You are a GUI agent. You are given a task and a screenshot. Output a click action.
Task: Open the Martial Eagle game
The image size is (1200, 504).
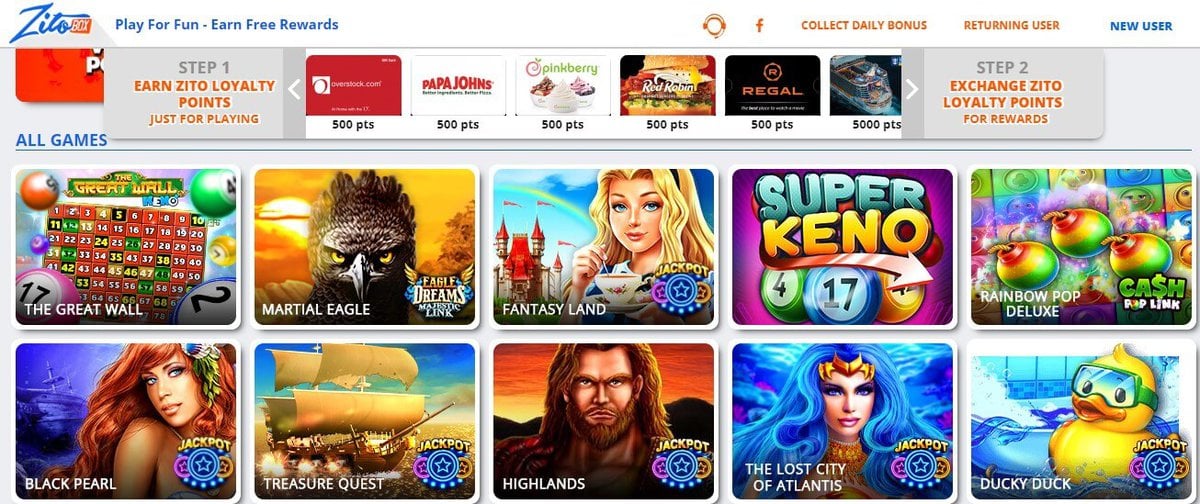(365, 247)
